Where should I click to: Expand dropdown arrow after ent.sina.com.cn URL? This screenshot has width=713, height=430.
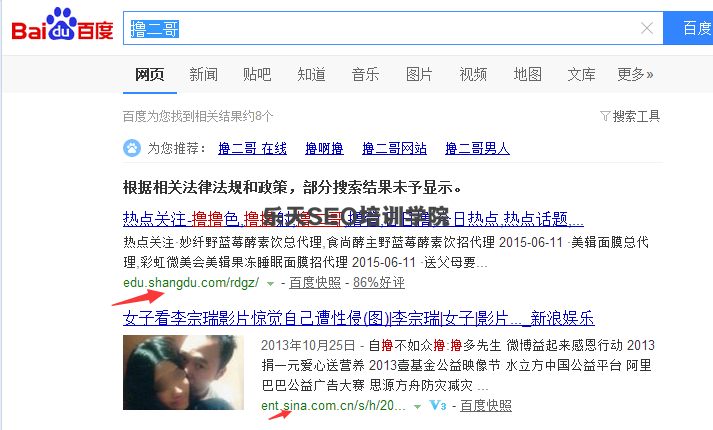tap(417, 406)
